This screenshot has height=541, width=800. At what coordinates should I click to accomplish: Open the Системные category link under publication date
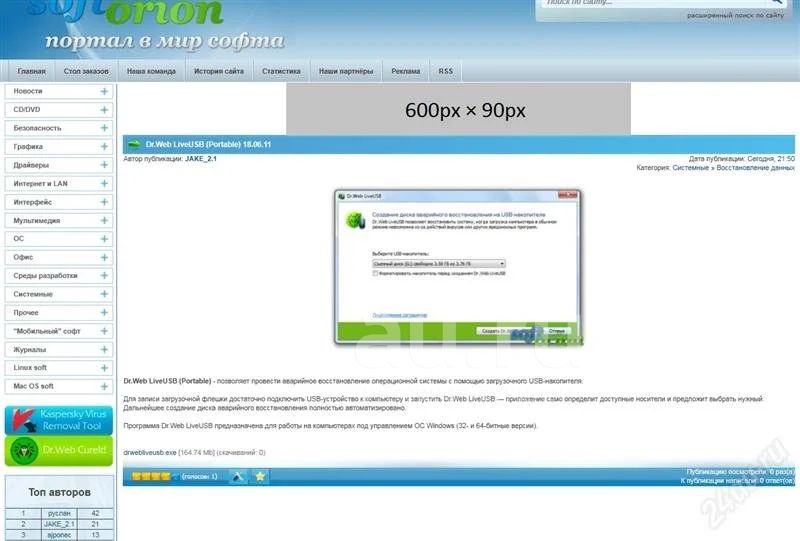(690, 168)
